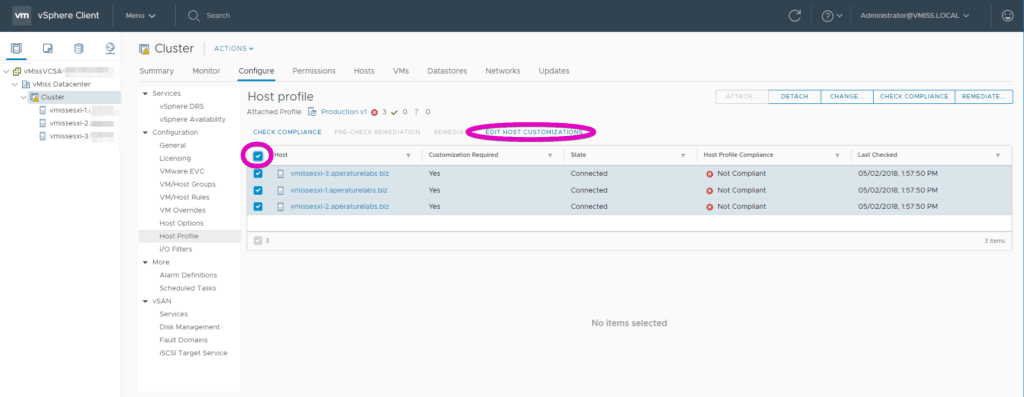The height and width of the screenshot is (397, 1024).
Task: Collapse the Cluster node in inventory tree
Action: (24, 97)
